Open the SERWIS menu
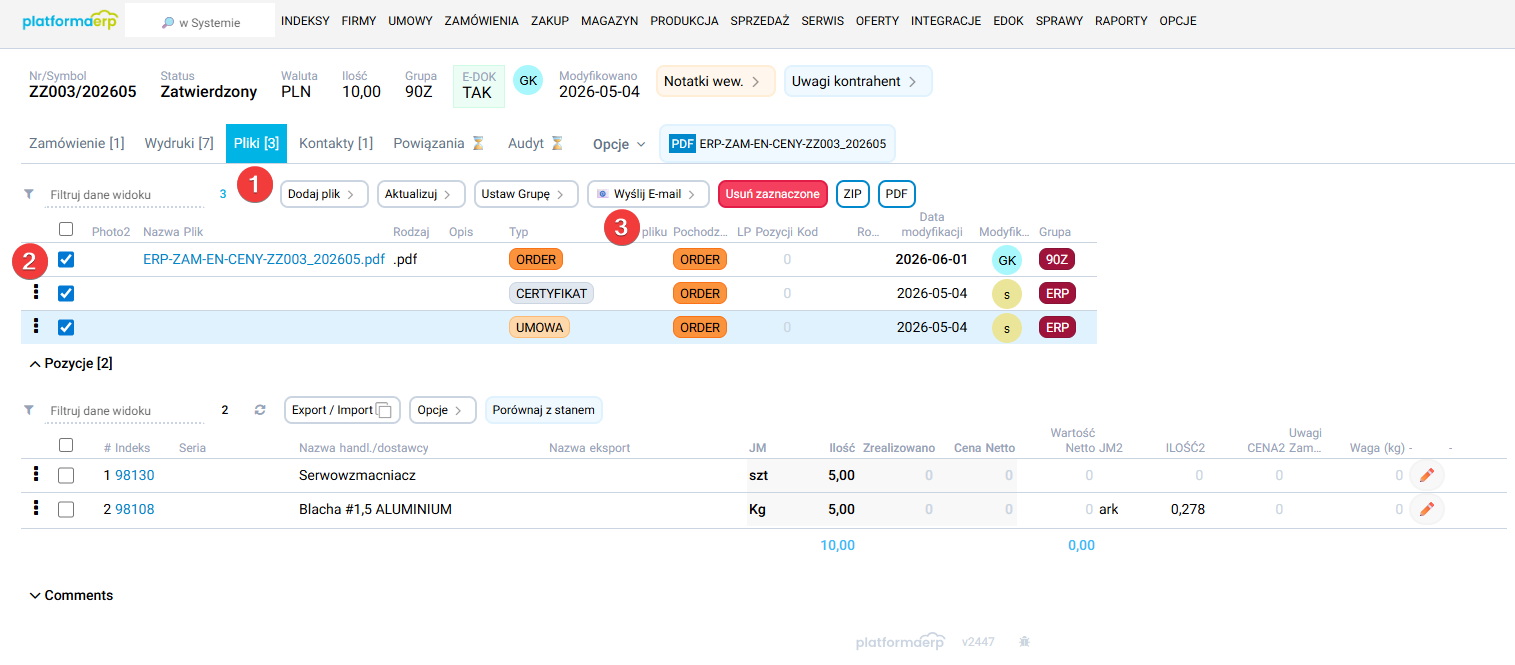Screen dimensions: 1515x665 pyautogui.click(x=823, y=21)
